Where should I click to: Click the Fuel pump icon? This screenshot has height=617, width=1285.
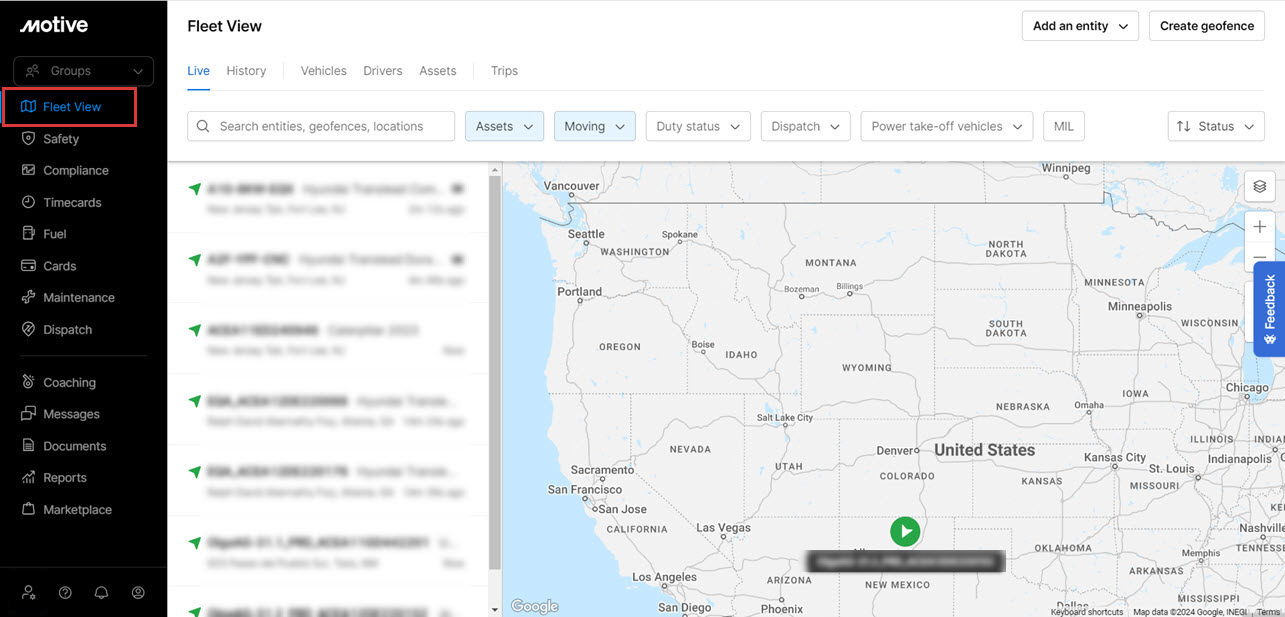28,234
